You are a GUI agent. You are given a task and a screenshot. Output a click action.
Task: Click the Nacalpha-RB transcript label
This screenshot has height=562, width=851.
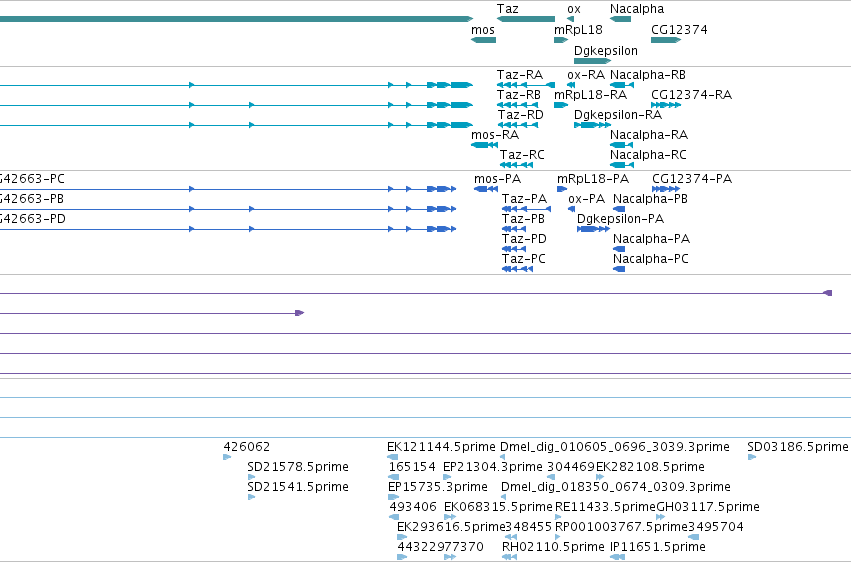click(647, 74)
